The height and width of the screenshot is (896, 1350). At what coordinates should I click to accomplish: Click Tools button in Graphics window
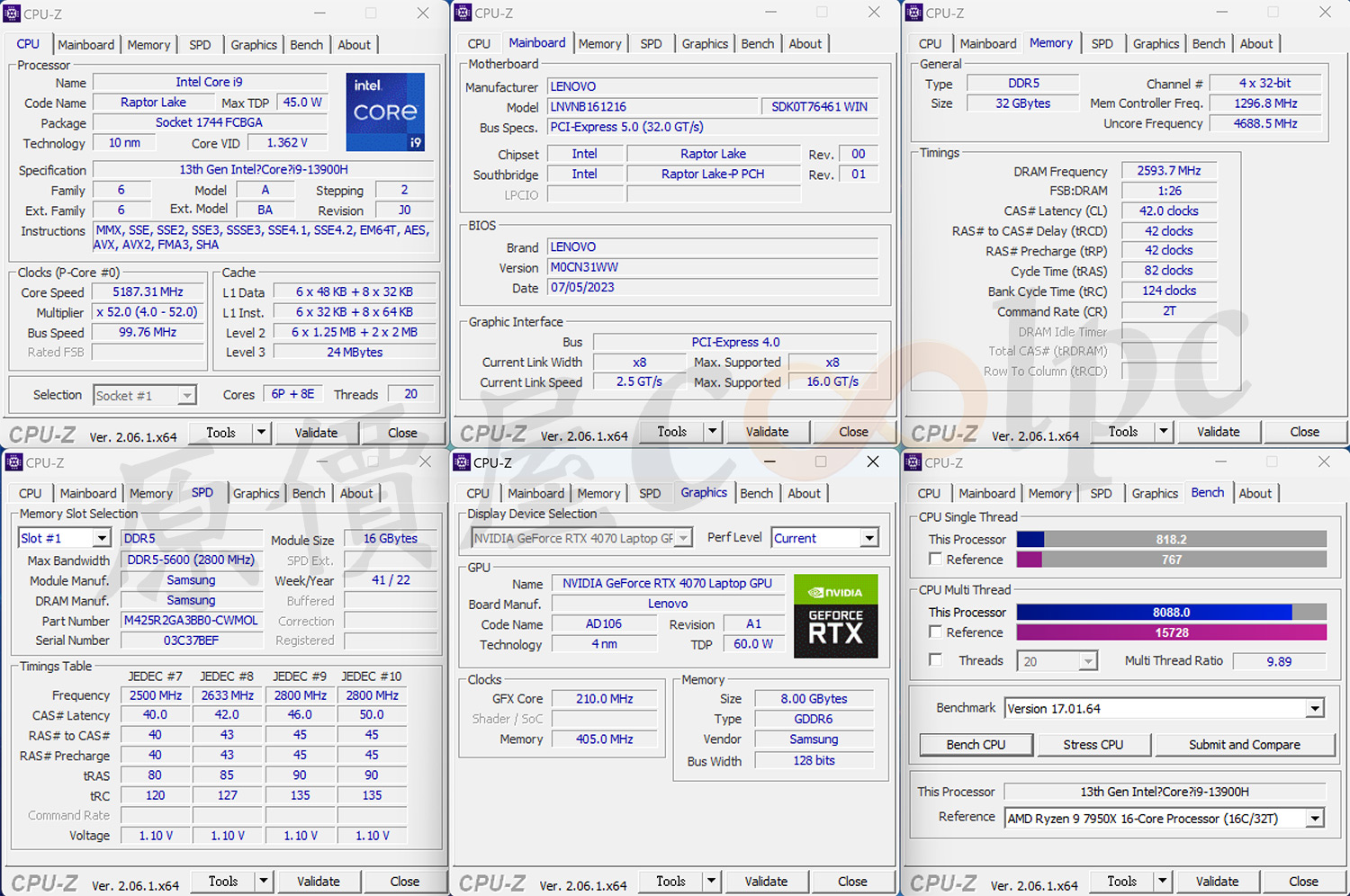point(670,882)
